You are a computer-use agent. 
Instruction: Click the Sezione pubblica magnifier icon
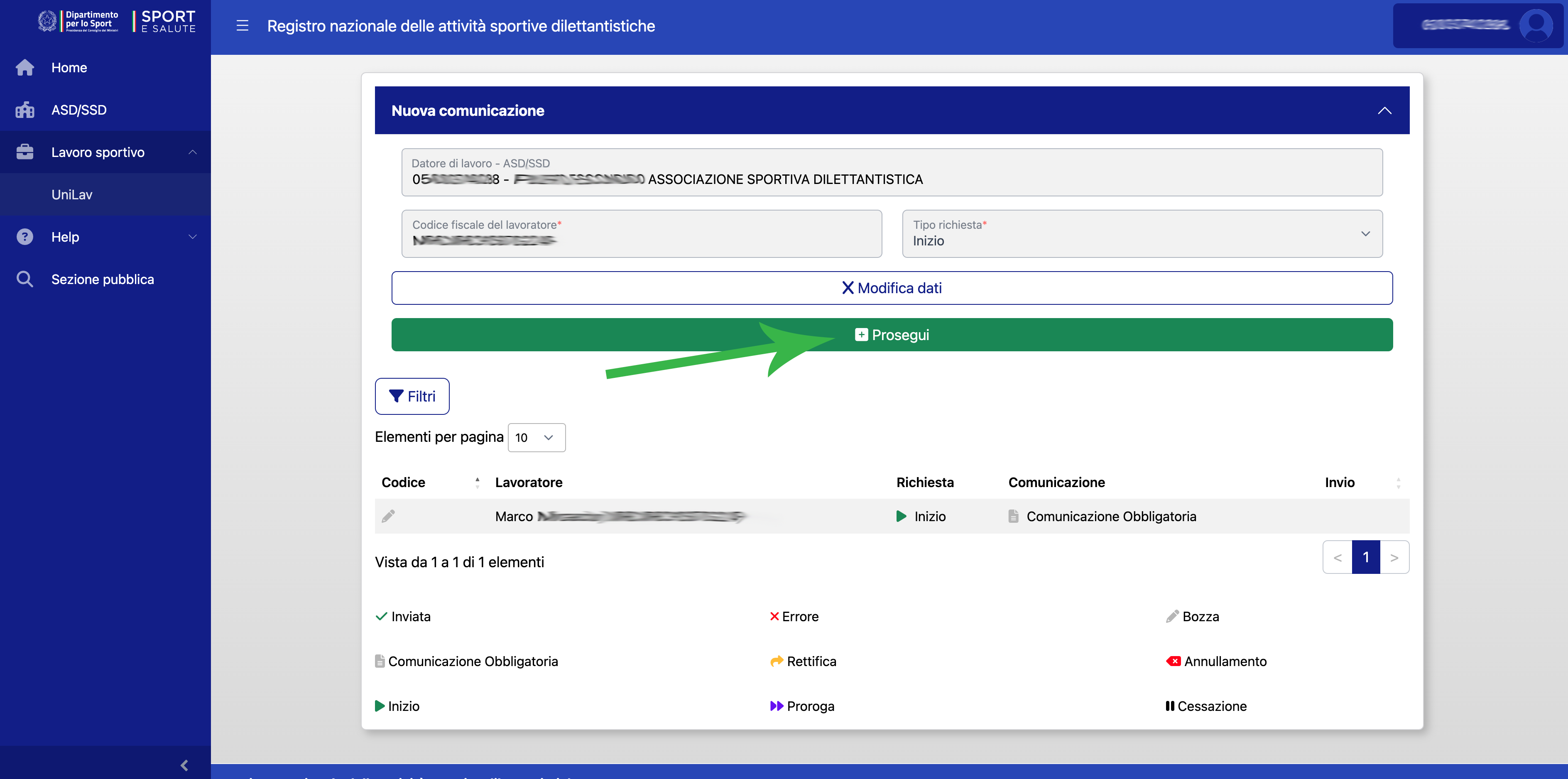pyautogui.click(x=25, y=279)
